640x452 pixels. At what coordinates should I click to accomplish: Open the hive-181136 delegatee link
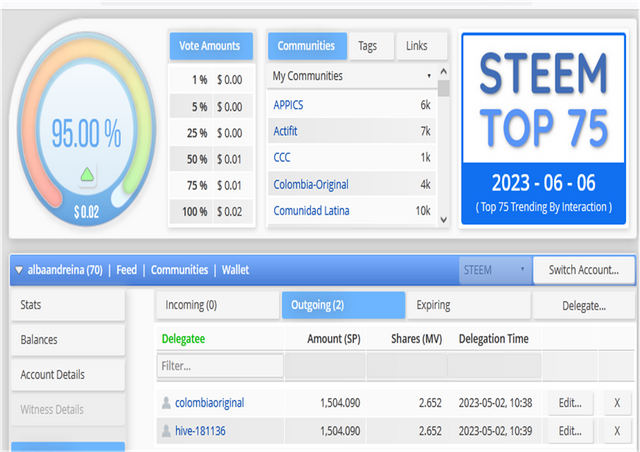(200, 431)
